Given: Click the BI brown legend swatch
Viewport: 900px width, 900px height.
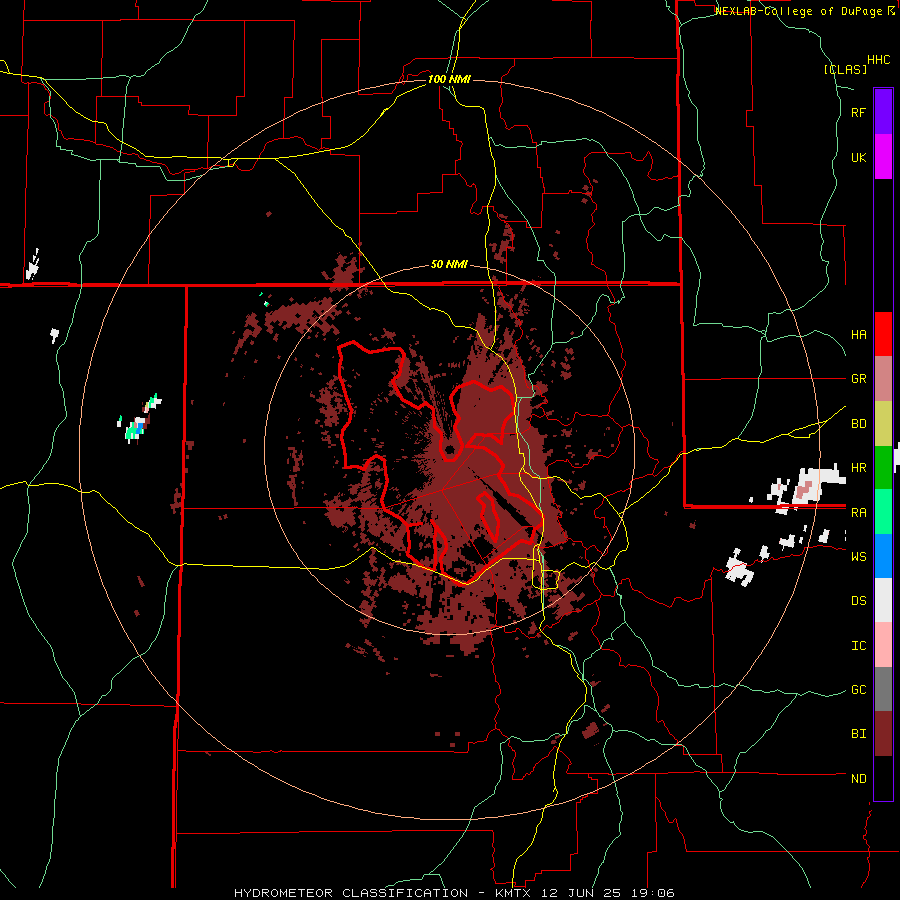Looking at the screenshot, I should pyautogui.click(x=883, y=734).
